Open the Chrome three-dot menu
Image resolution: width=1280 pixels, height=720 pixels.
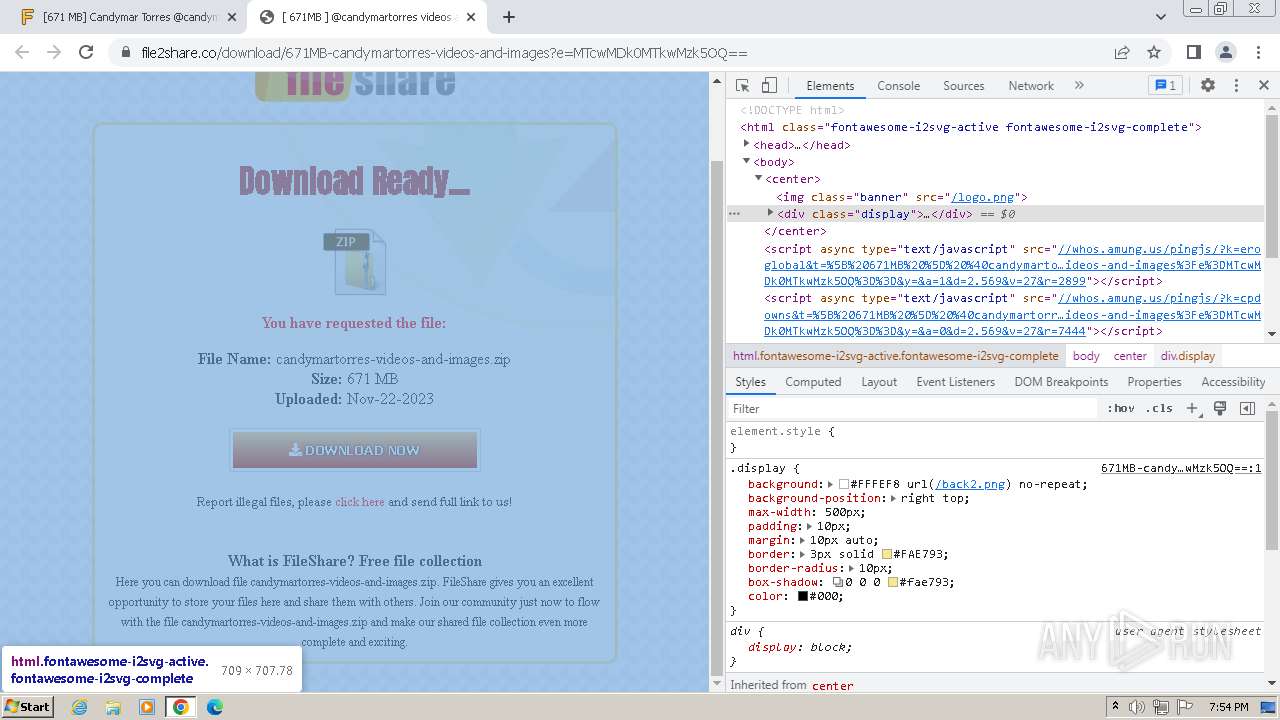coord(1258,52)
